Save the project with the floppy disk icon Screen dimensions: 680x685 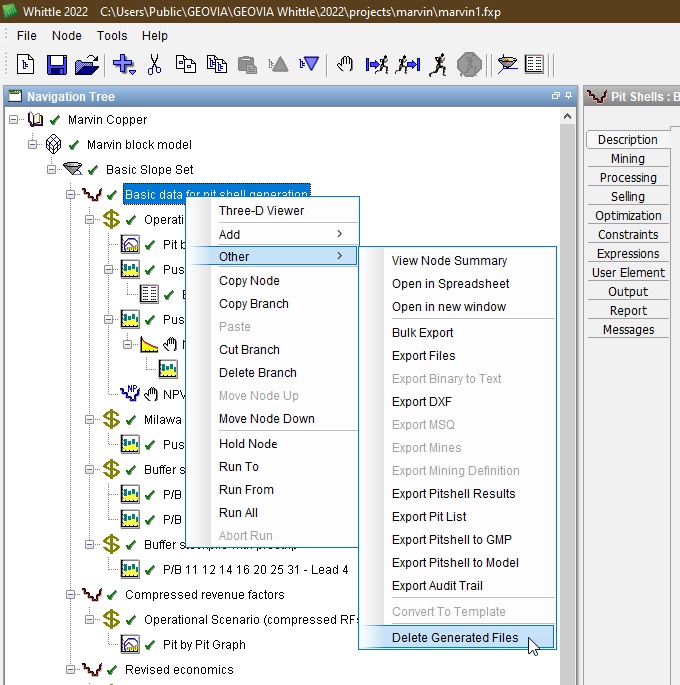click(x=56, y=65)
